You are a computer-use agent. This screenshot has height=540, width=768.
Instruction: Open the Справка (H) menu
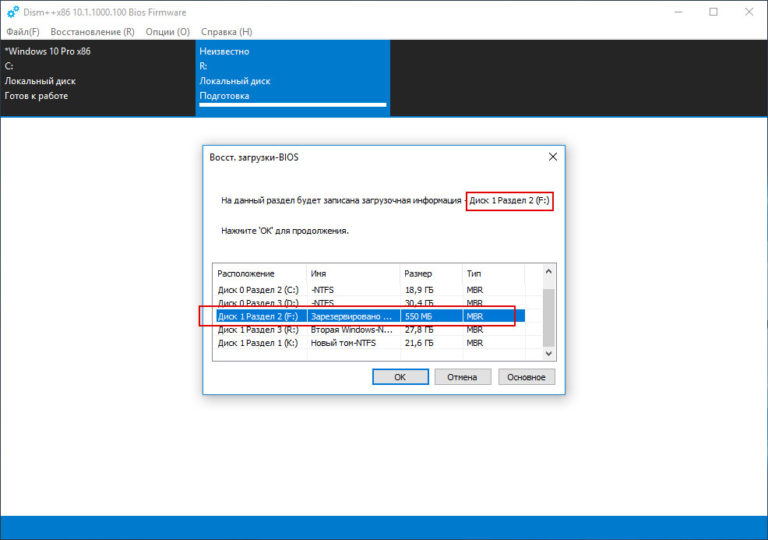226,32
